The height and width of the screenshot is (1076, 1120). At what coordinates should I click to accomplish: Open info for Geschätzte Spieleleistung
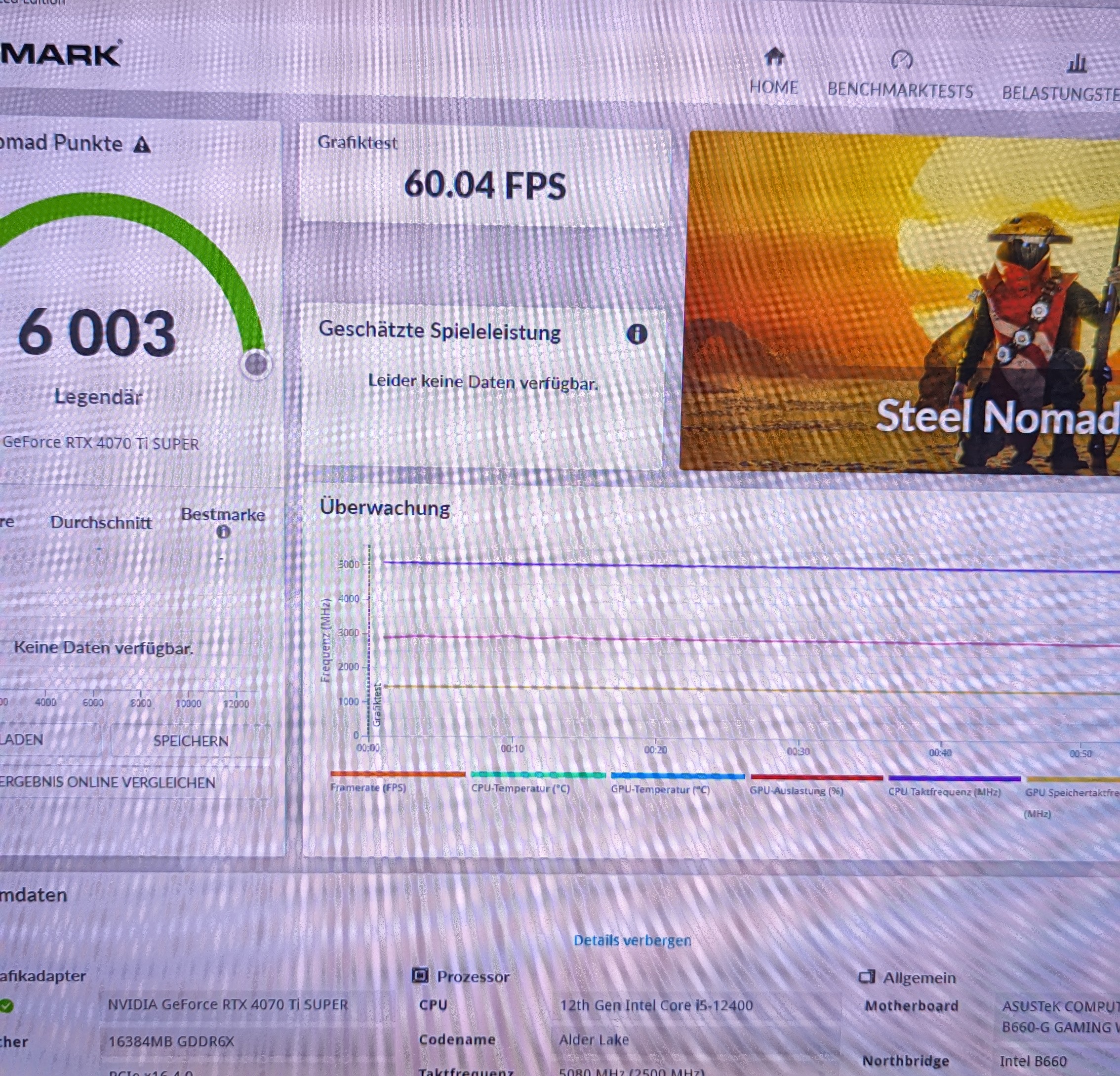click(638, 334)
